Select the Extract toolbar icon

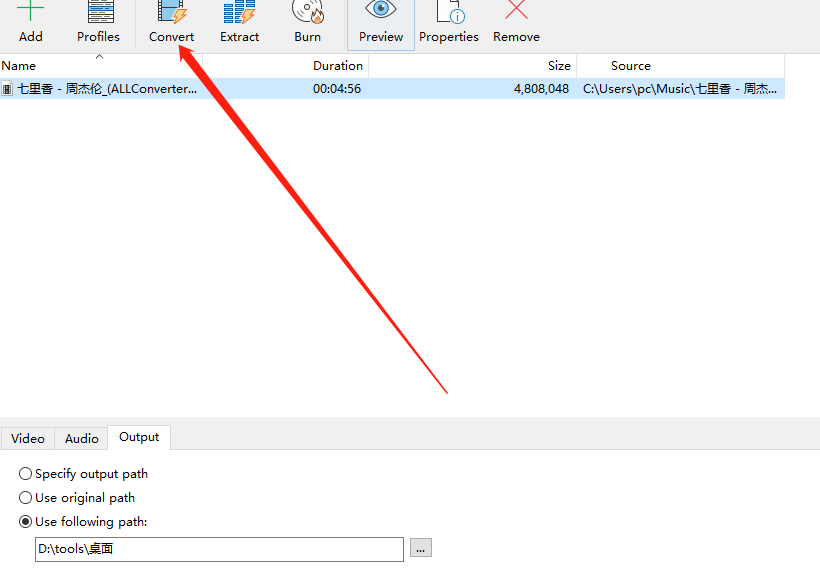click(x=239, y=12)
